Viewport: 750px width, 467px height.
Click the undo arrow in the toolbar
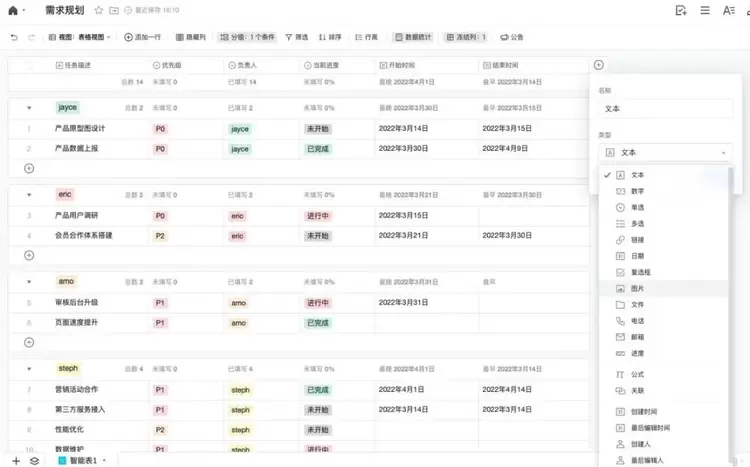(x=14, y=37)
